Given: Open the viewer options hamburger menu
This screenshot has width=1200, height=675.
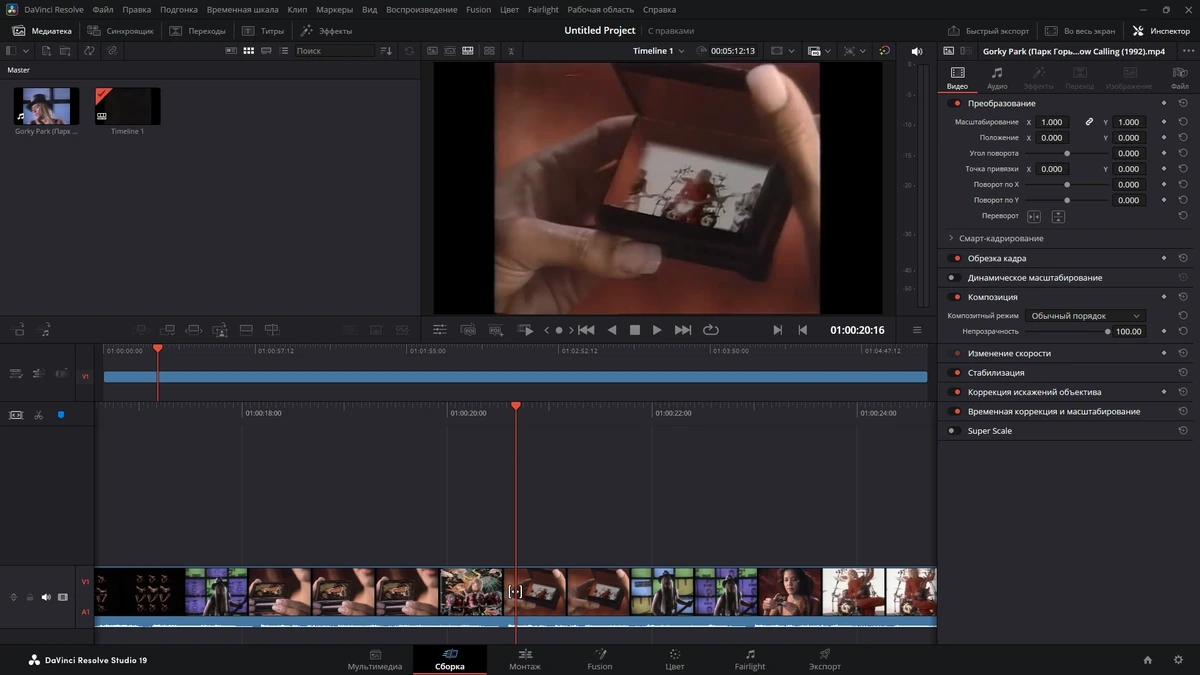Looking at the screenshot, I should pyautogui.click(x=917, y=330).
